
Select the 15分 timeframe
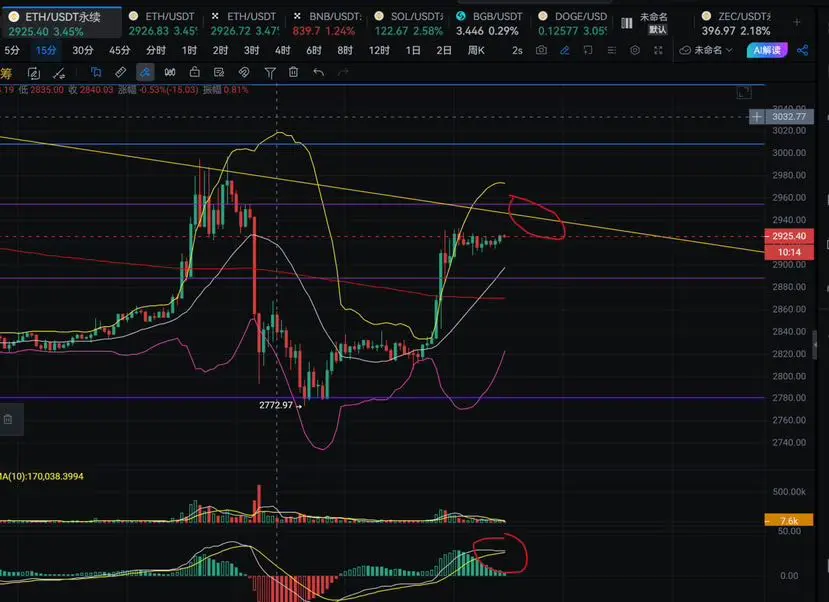[46, 50]
